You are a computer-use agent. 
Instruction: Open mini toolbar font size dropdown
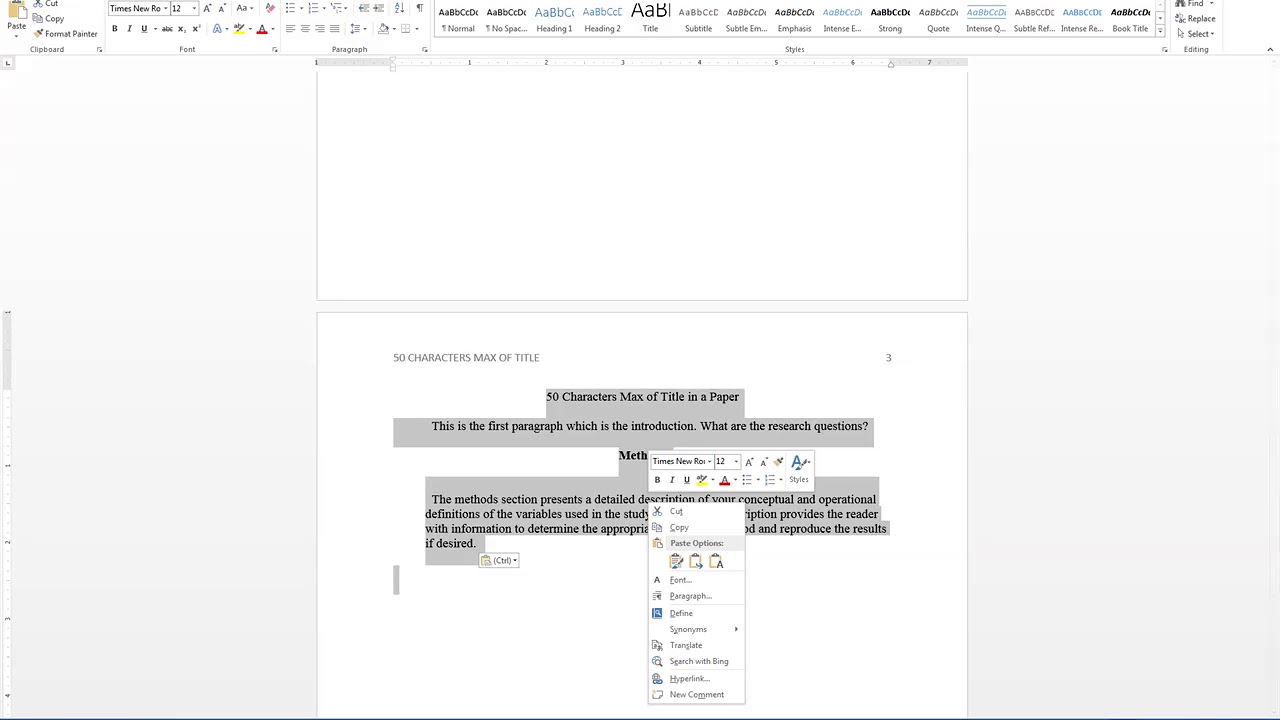tap(735, 461)
